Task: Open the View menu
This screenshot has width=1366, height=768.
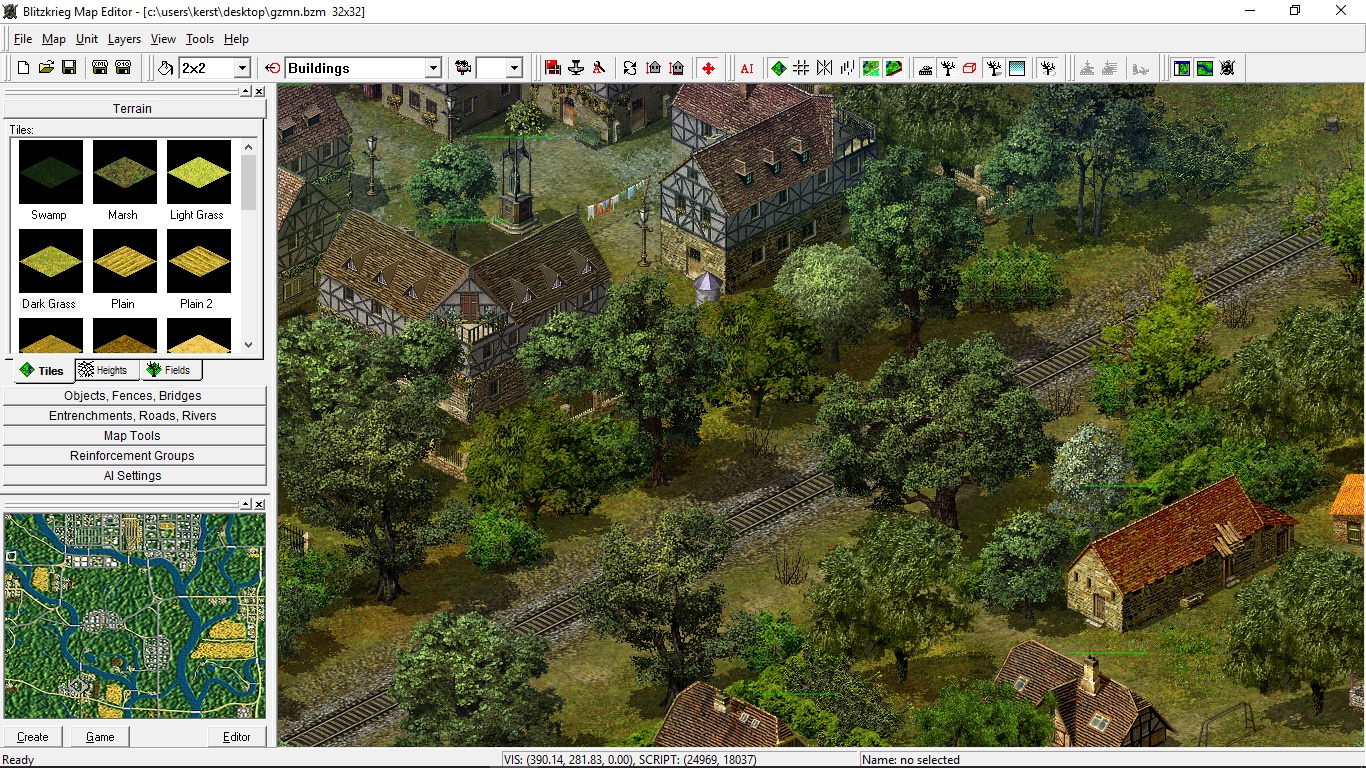Action: point(163,39)
